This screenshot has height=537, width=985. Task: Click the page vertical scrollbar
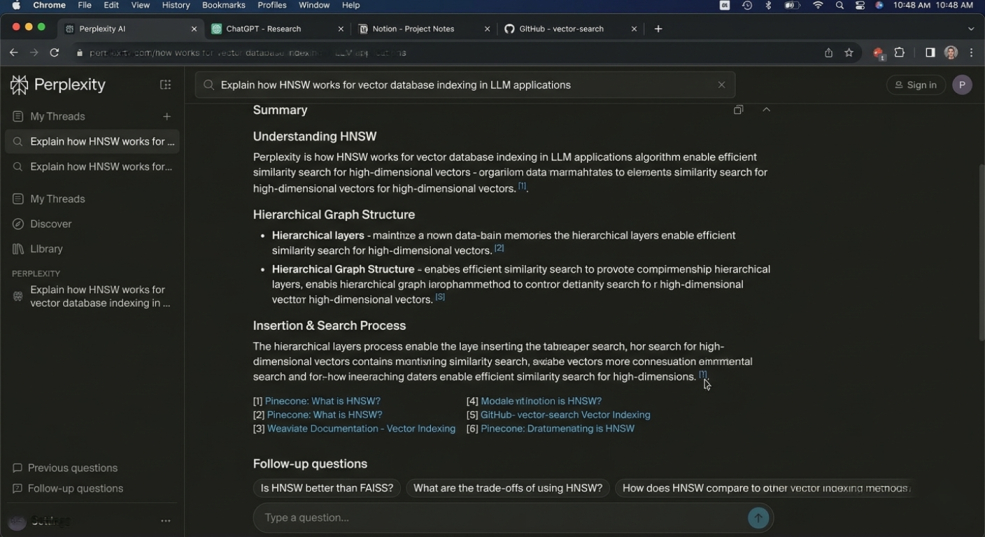(981, 251)
